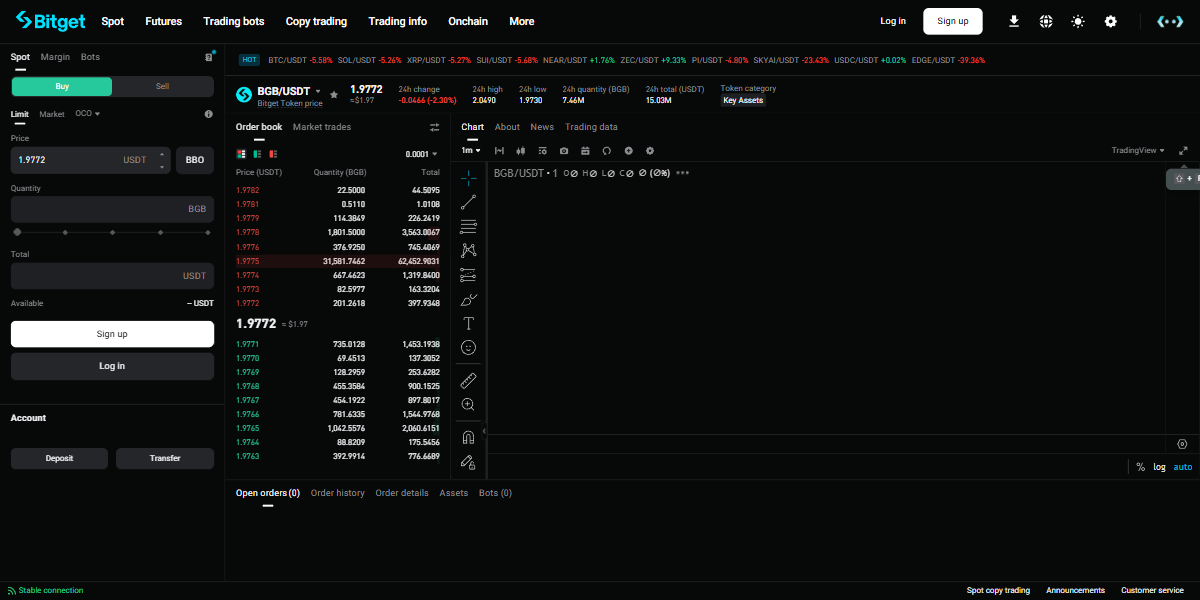Open the Futures menu
Viewport: 1200px width, 600px height.
(163, 21)
